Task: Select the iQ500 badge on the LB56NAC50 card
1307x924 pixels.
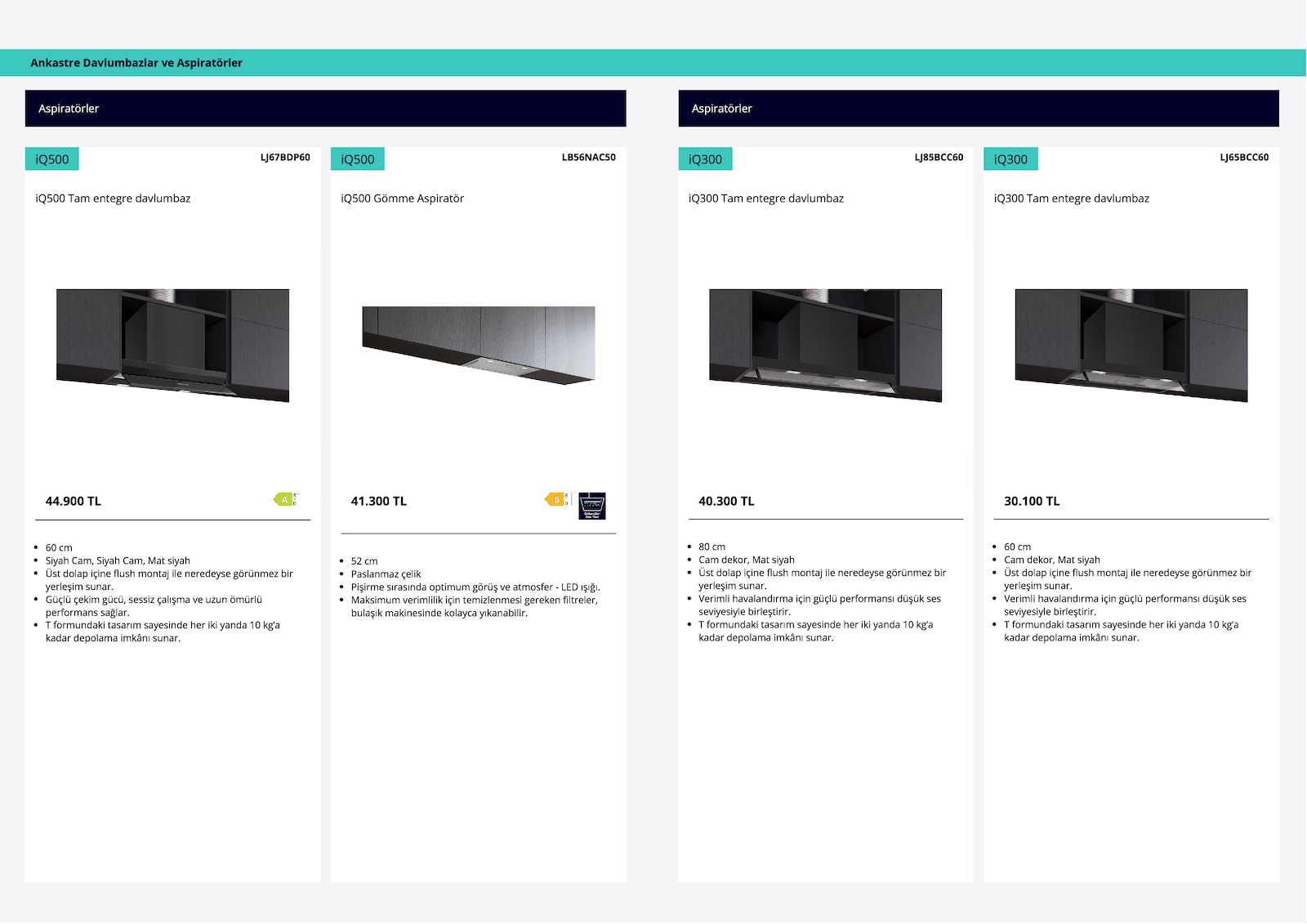Action: pos(358,159)
